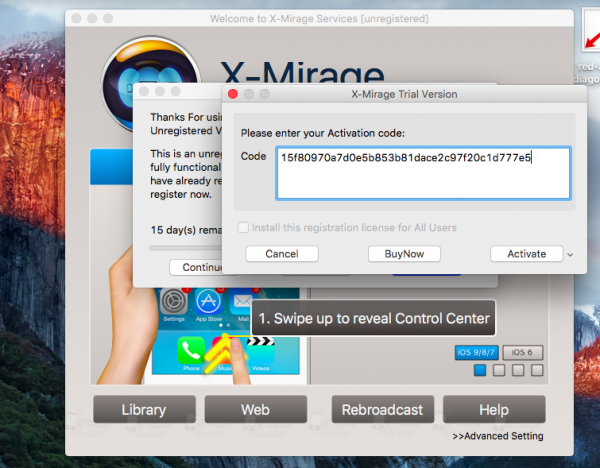Select the fourth step indicator square
This screenshot has width=600, height=468.
pos(537,370)
